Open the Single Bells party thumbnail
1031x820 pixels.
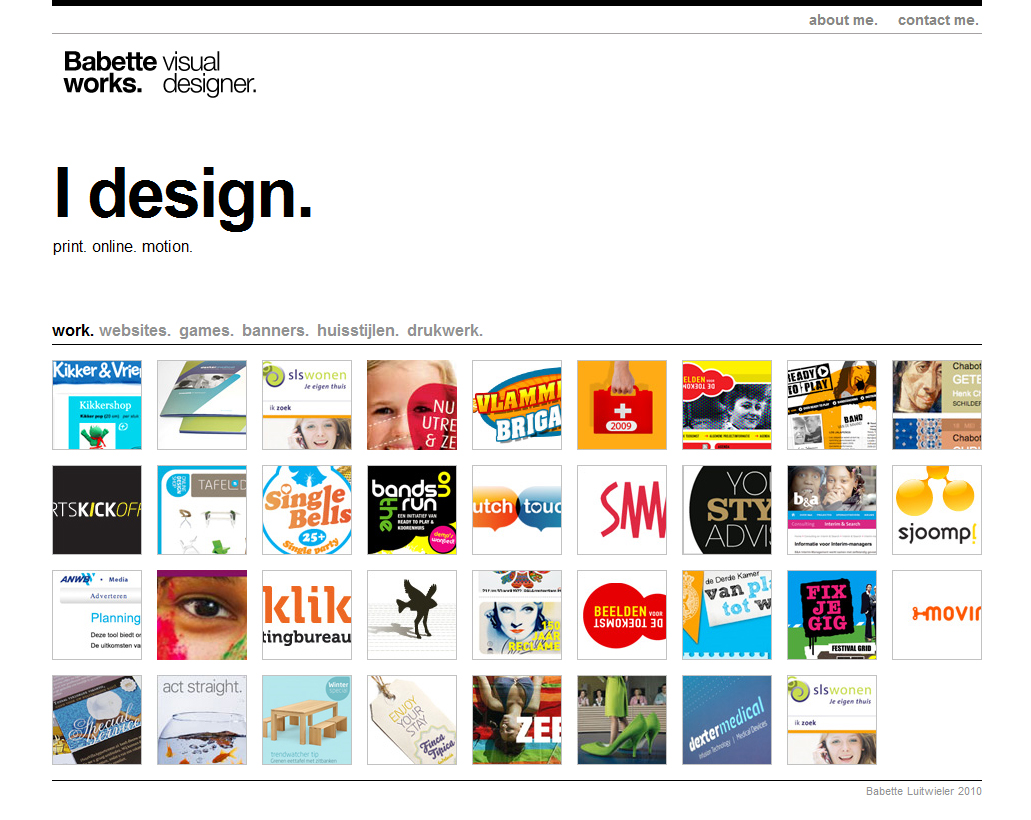click(x=307, y=510)
